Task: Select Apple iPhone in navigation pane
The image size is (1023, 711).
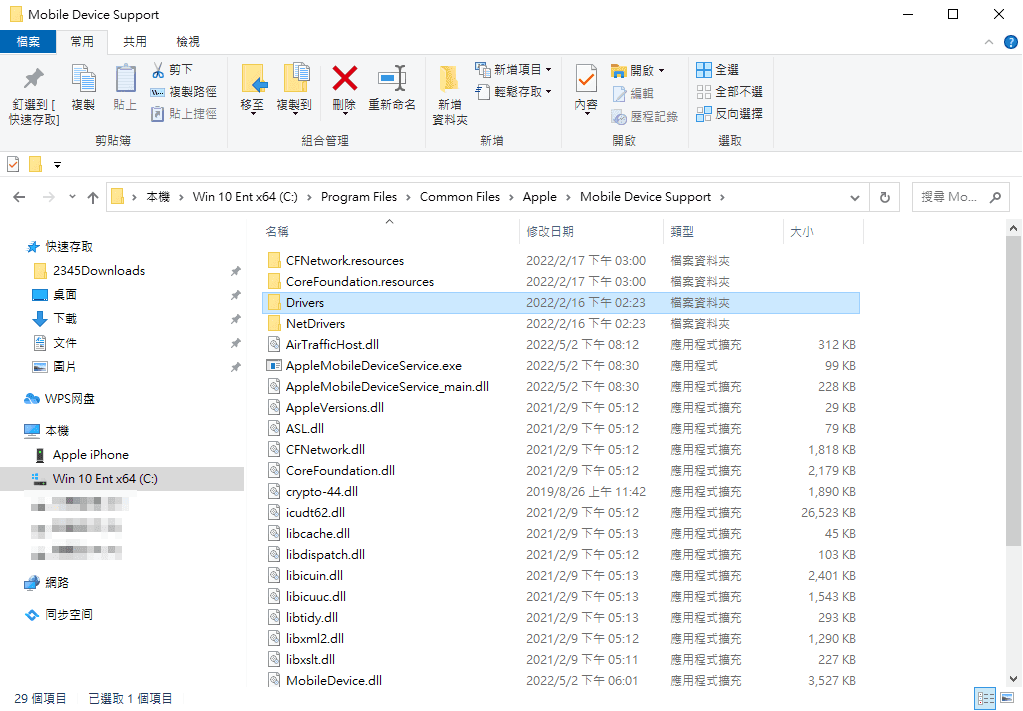Action: (x=90, y=455)
